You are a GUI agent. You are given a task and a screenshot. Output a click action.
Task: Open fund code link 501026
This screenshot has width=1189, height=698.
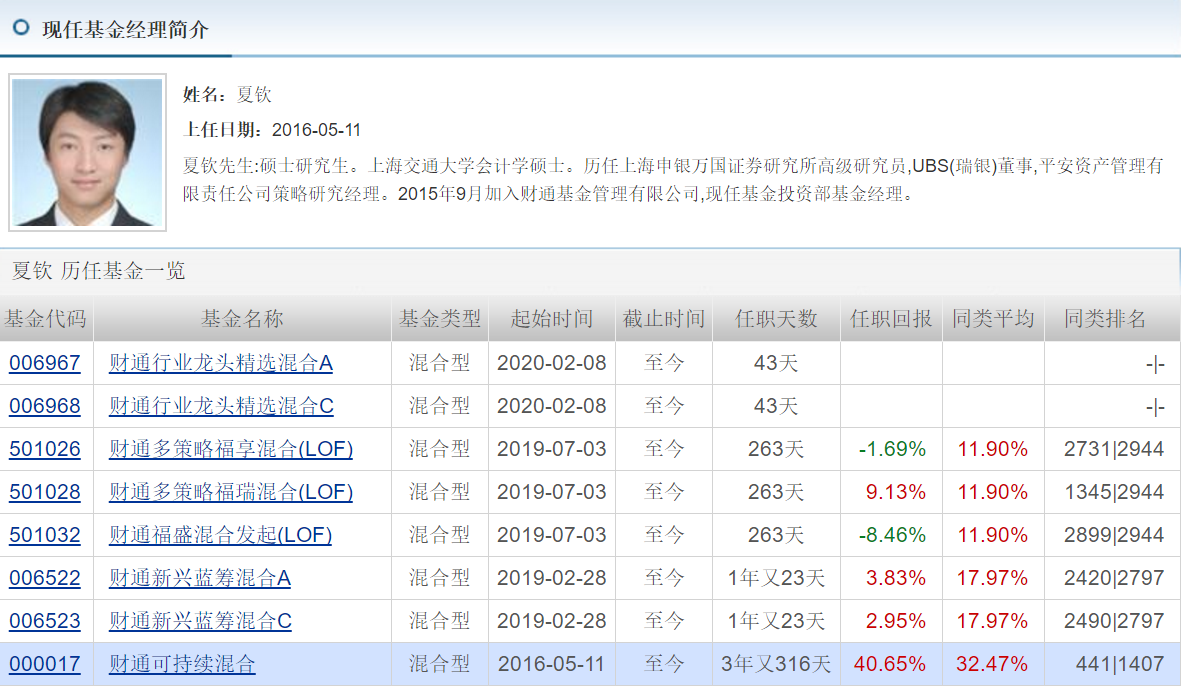pos(45,449)
